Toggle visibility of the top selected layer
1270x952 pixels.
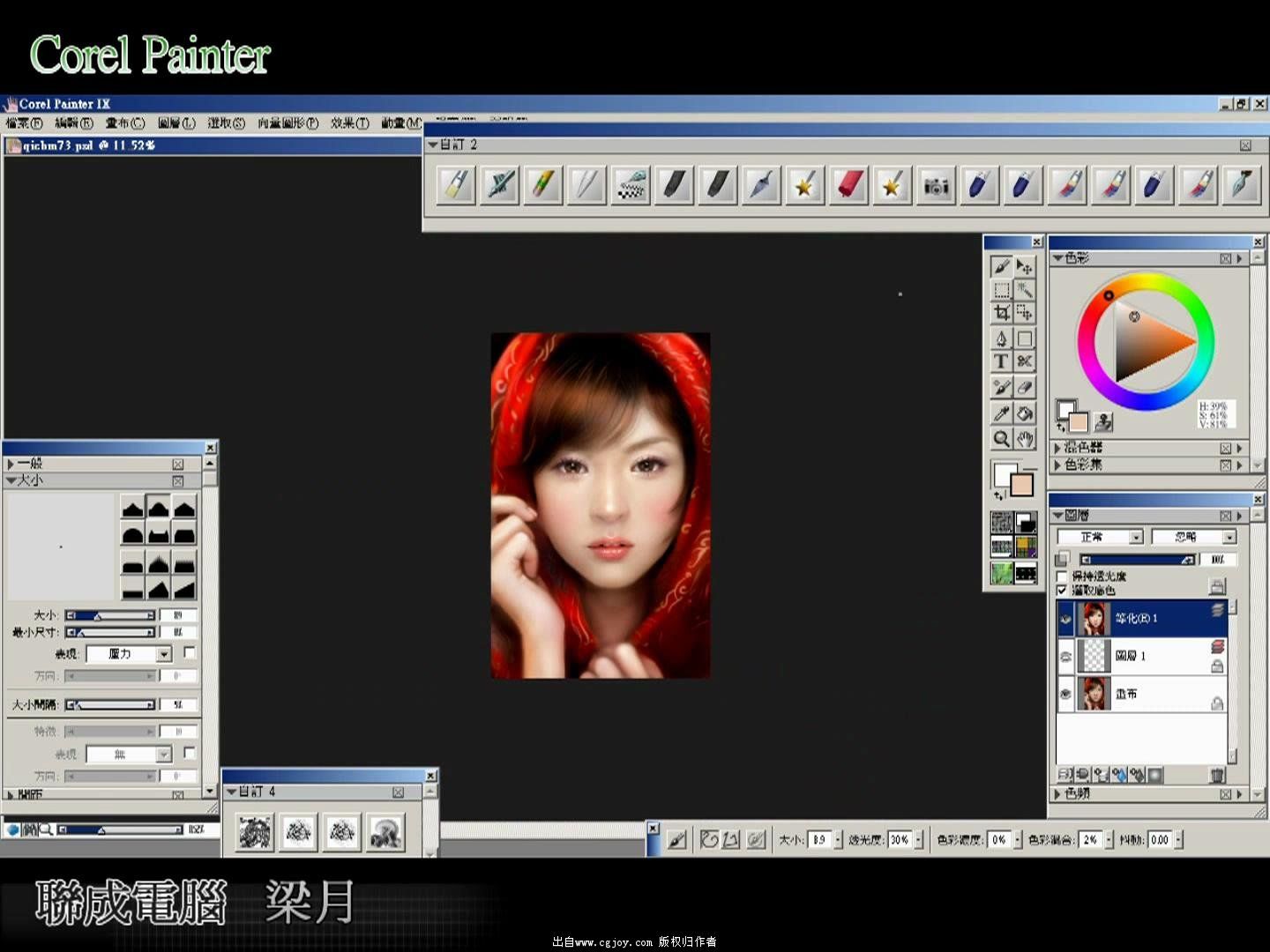pyautogui.click(x=1065, y=619)
